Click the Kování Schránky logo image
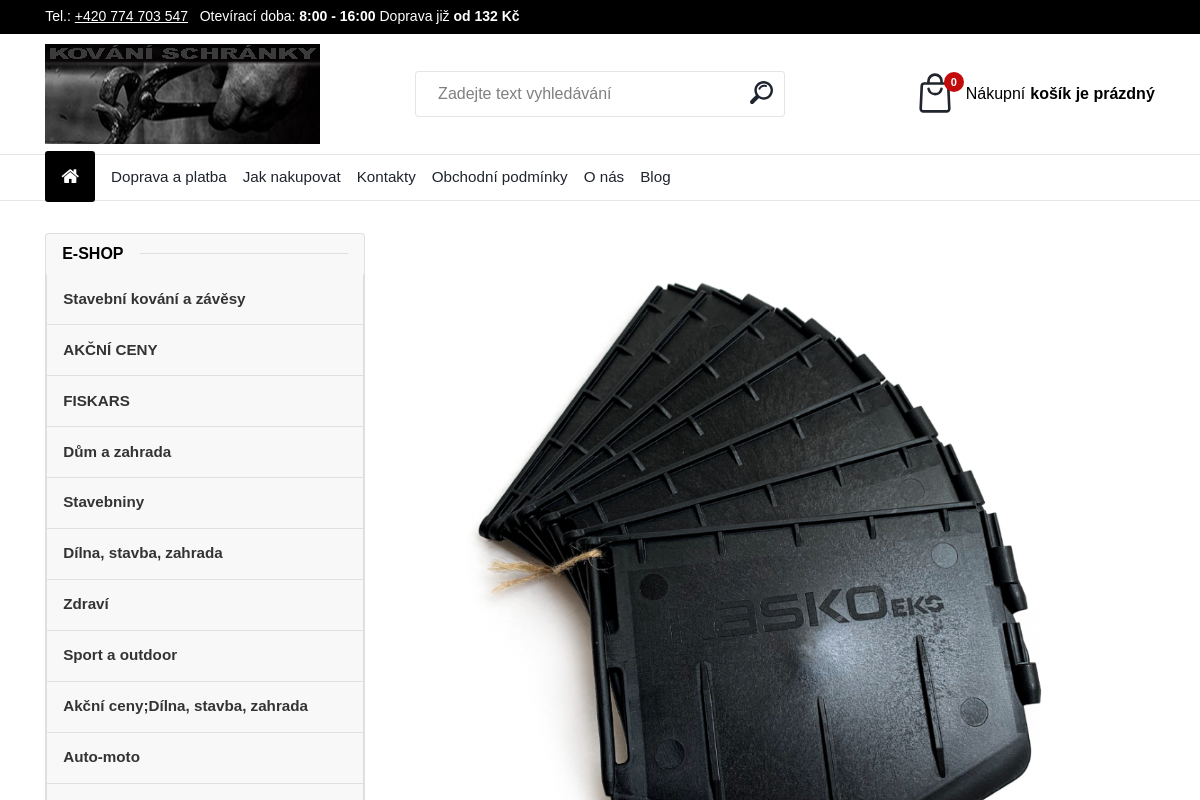This screenshot has height=800, width=1200. [x=182, y=94]
